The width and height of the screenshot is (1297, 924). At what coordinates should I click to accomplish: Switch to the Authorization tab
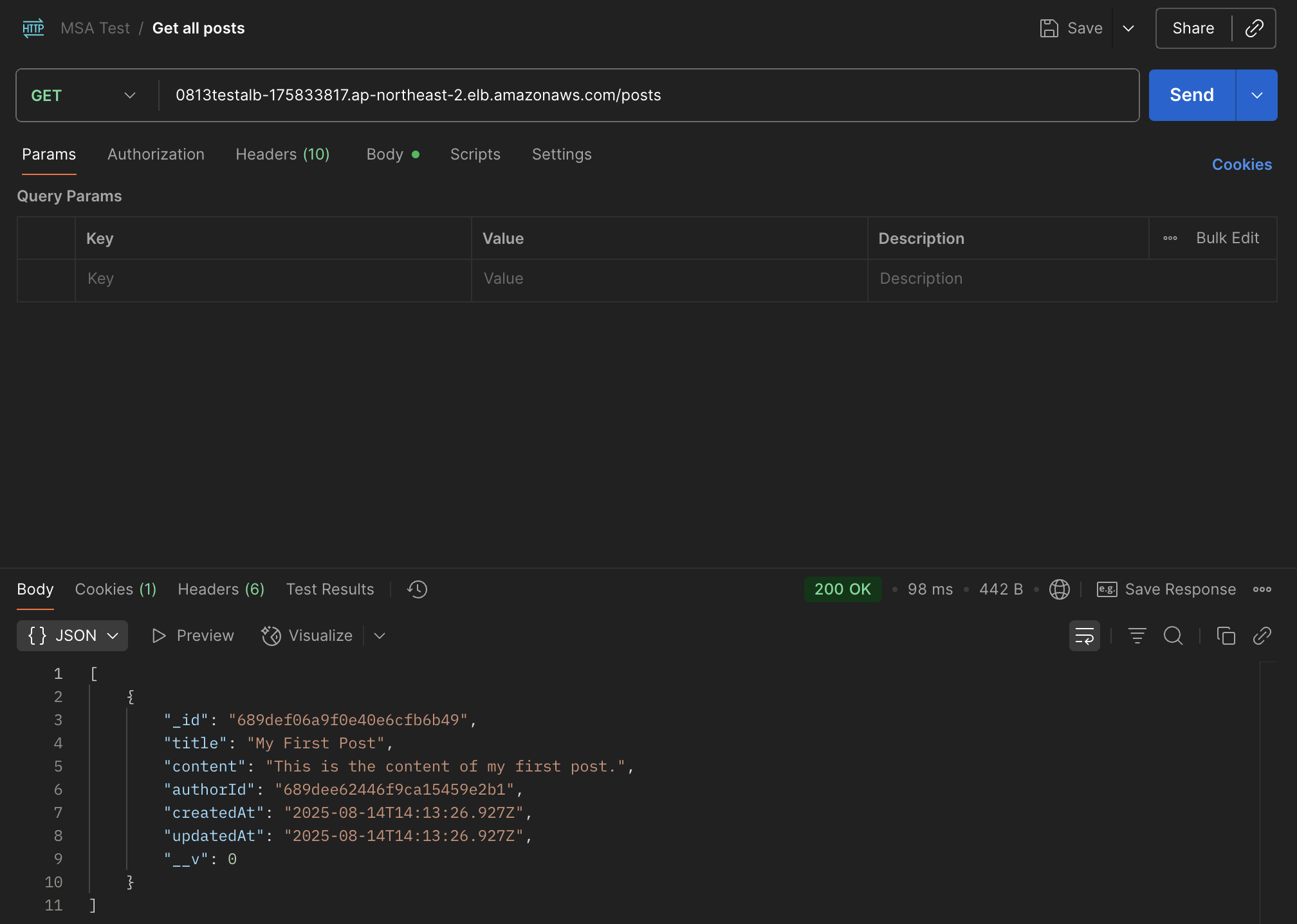pyautogui.click(x=156, y=154)
